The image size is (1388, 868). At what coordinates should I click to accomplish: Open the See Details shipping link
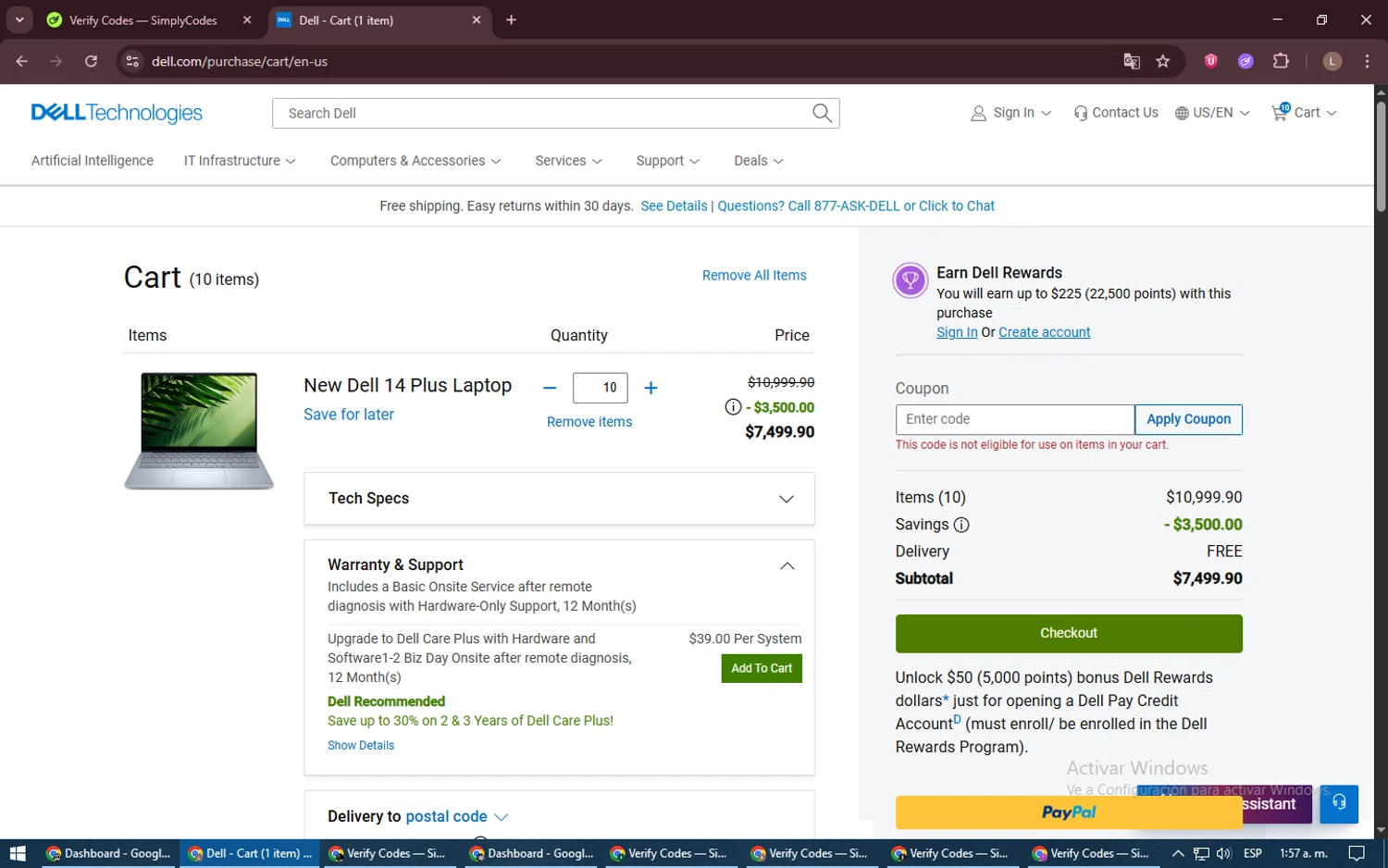[674, 206]
